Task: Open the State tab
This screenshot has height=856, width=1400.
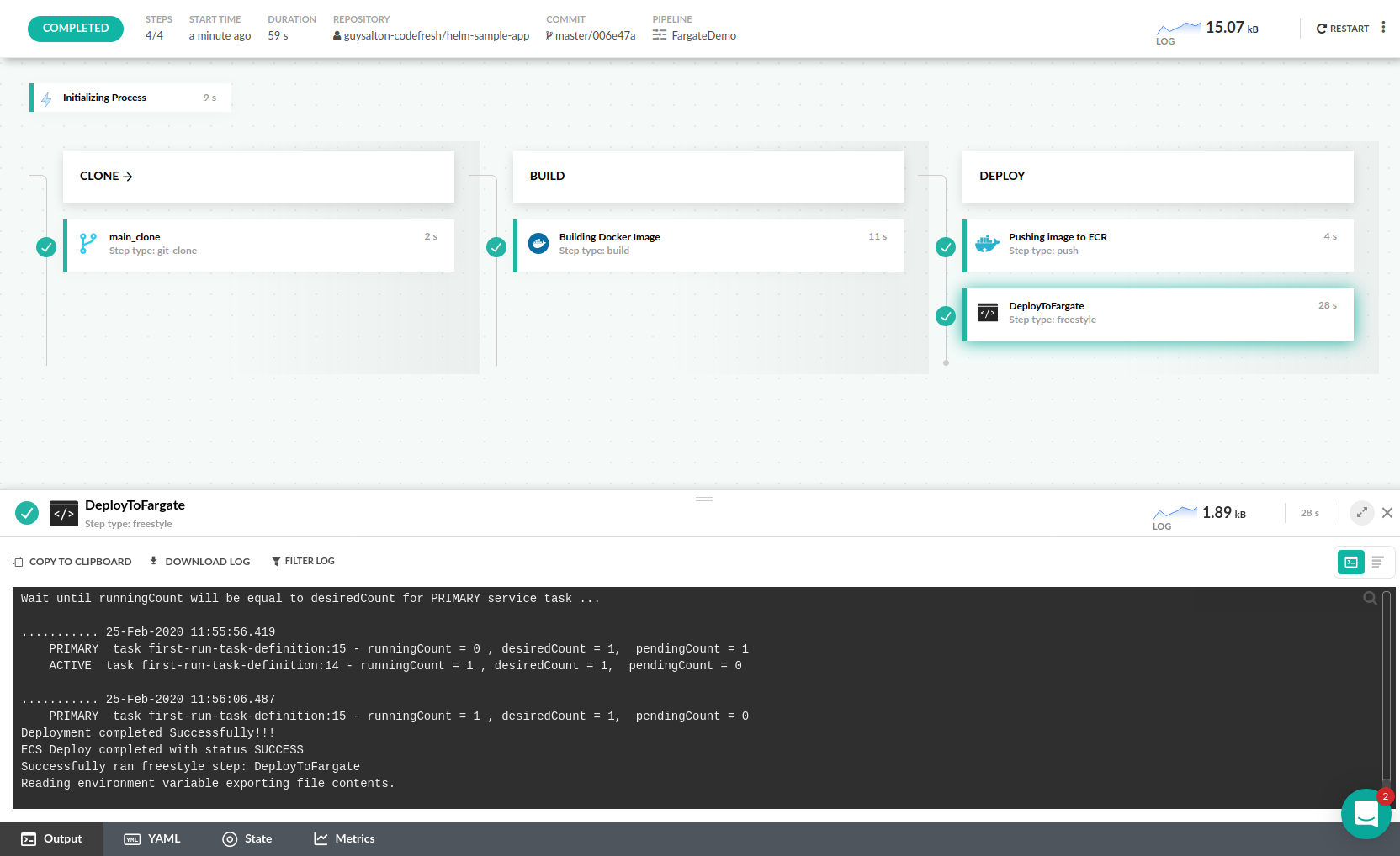Action: (247, 839)
